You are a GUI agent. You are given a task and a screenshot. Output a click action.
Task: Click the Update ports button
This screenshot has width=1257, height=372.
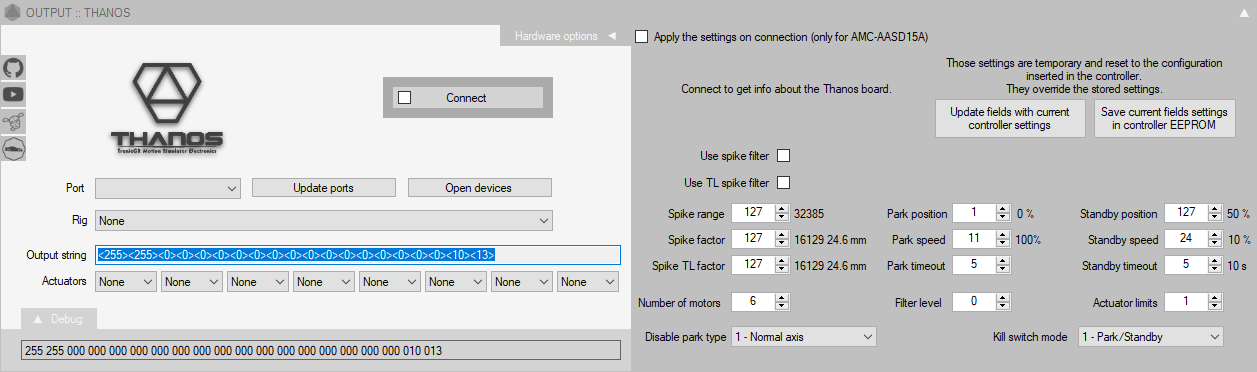pyautogui.click(x=323, y=188)
